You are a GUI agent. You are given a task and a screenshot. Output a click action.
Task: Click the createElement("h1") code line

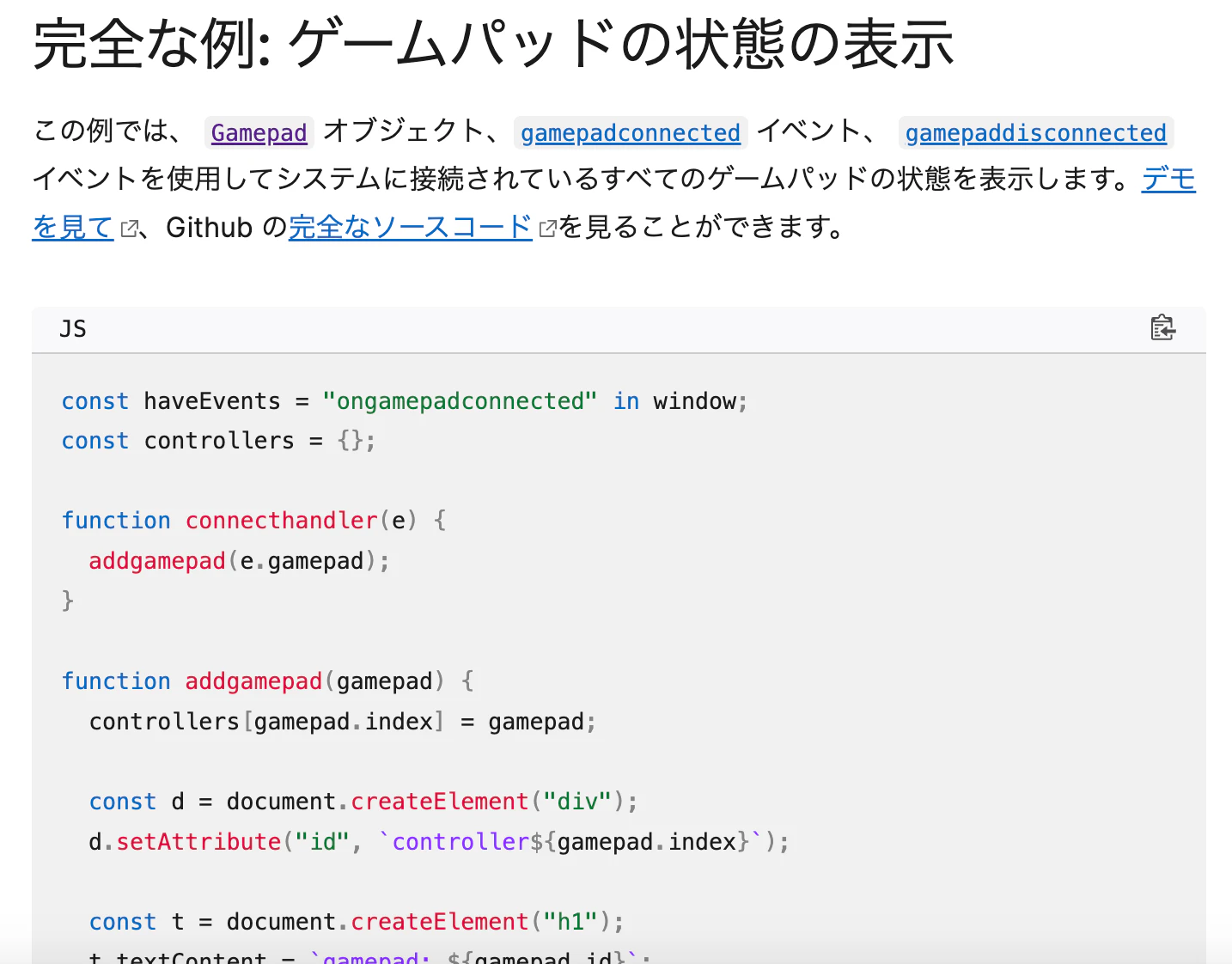coord(357,922)
